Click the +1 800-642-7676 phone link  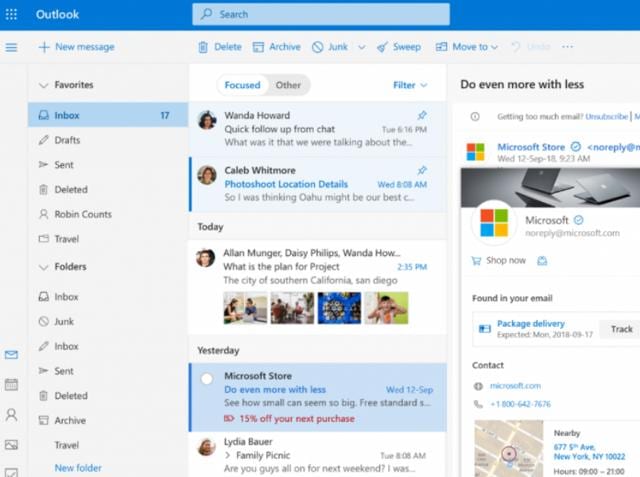520,404
